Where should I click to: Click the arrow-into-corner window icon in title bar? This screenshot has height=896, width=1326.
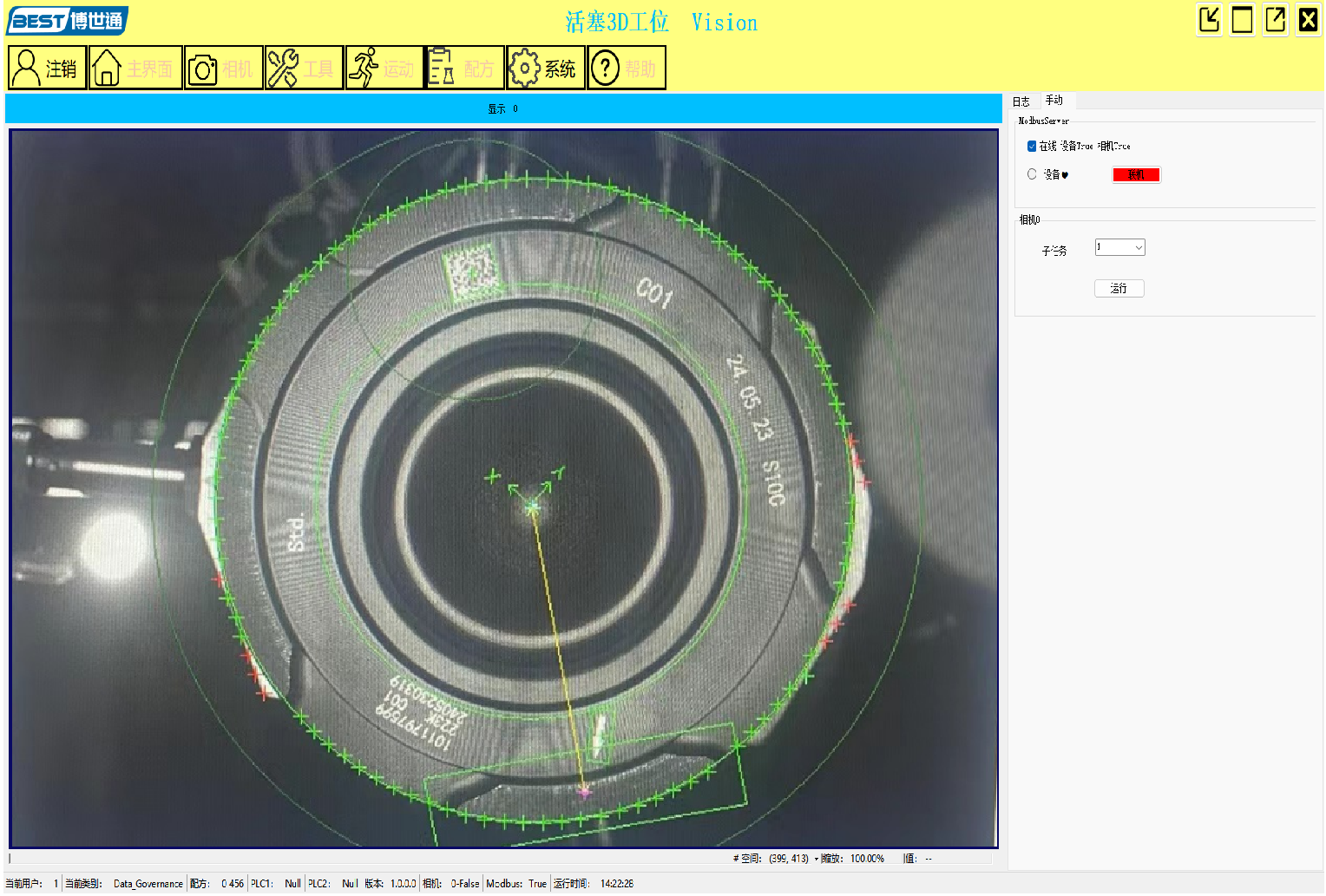[x=1210, y=19]
